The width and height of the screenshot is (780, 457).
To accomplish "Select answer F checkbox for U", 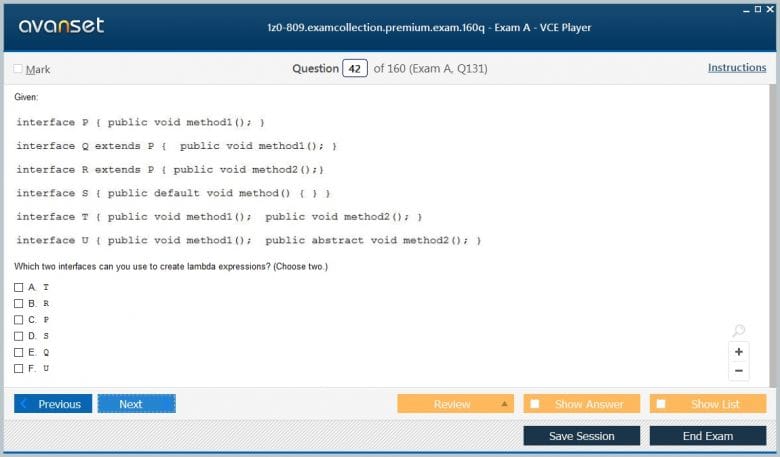I will (18, 368).
